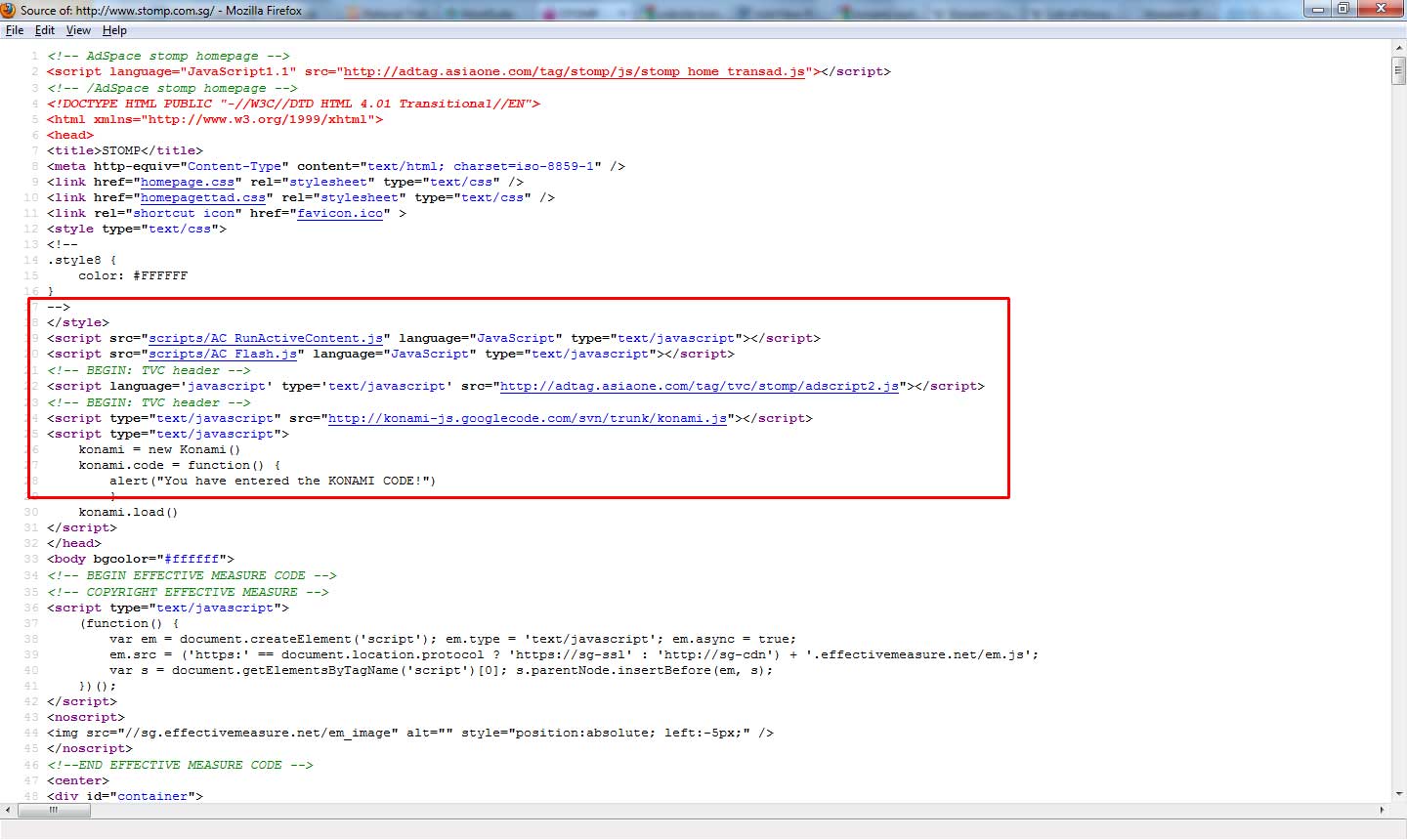This screenshot has height=840, width=1407.
Task: Click the 'konami = new Konami()' line
Action: (x=159, y=449)
